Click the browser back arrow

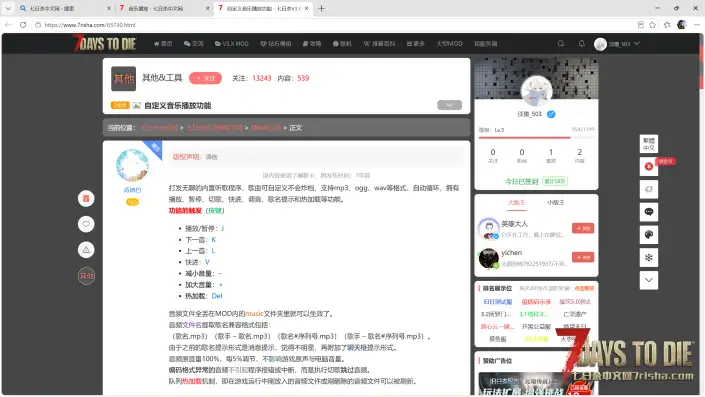8,25
